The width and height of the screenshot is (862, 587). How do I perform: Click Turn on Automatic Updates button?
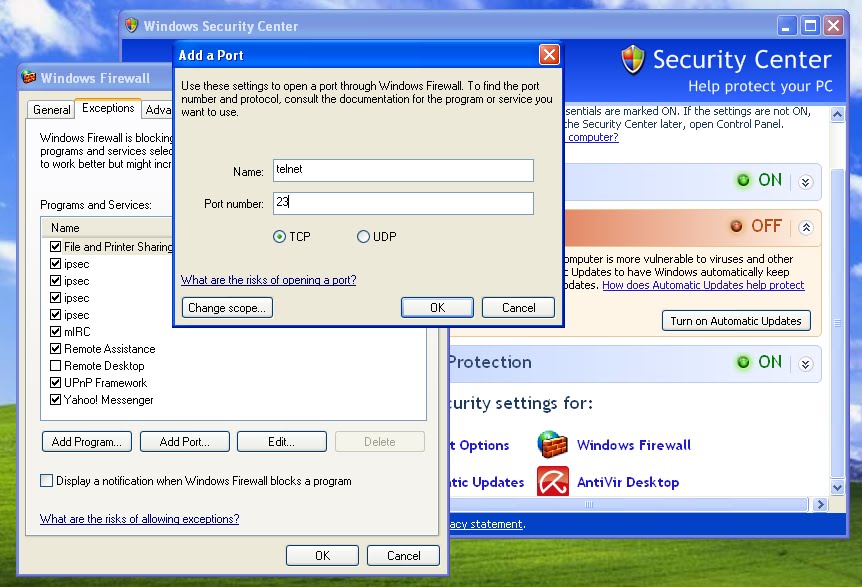coord(736,321)
